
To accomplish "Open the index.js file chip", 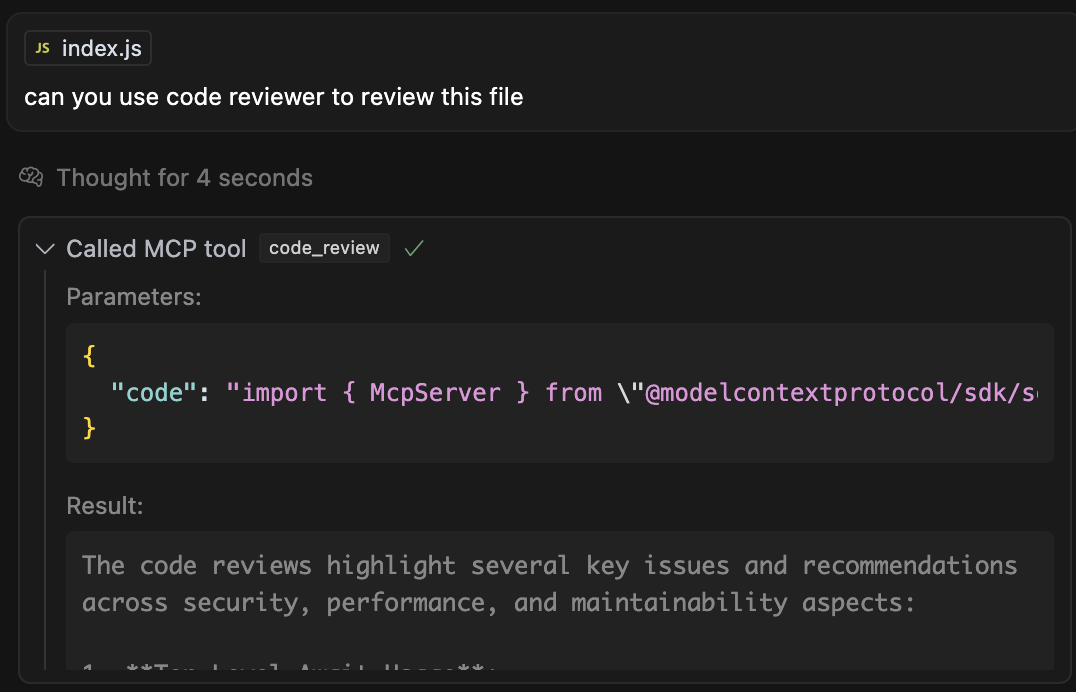I will (x=88, y=48).
